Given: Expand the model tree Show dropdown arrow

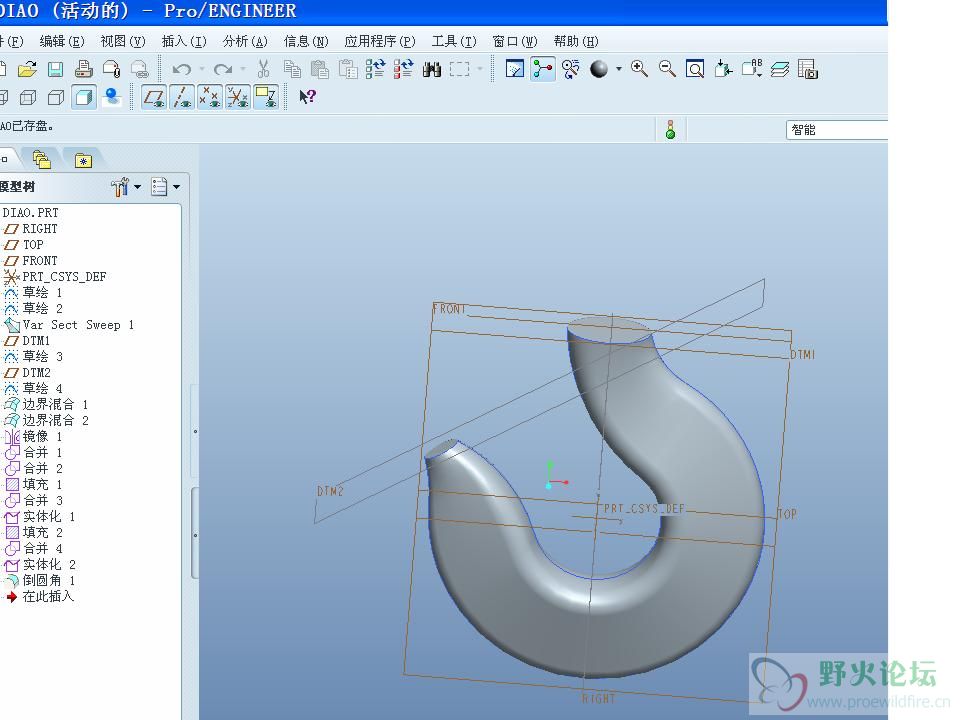Looking at the screenshot, I should pyautogui.click(x=176, y=187).
